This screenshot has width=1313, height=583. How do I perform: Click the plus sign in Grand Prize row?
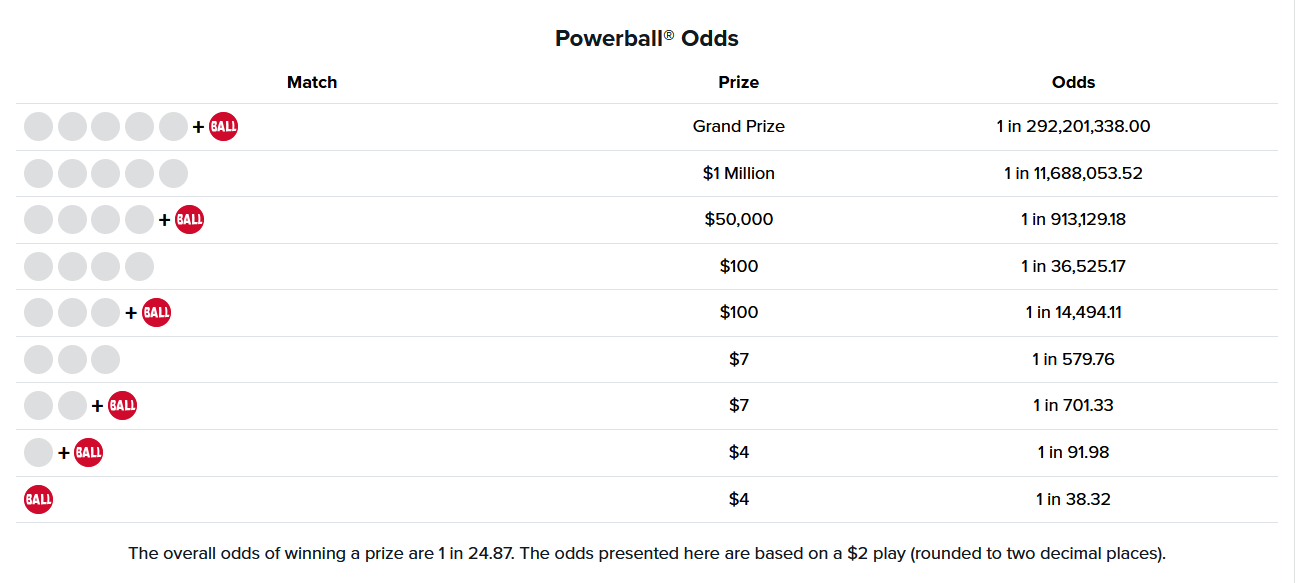pyautogui.click(x=198, y=127)
